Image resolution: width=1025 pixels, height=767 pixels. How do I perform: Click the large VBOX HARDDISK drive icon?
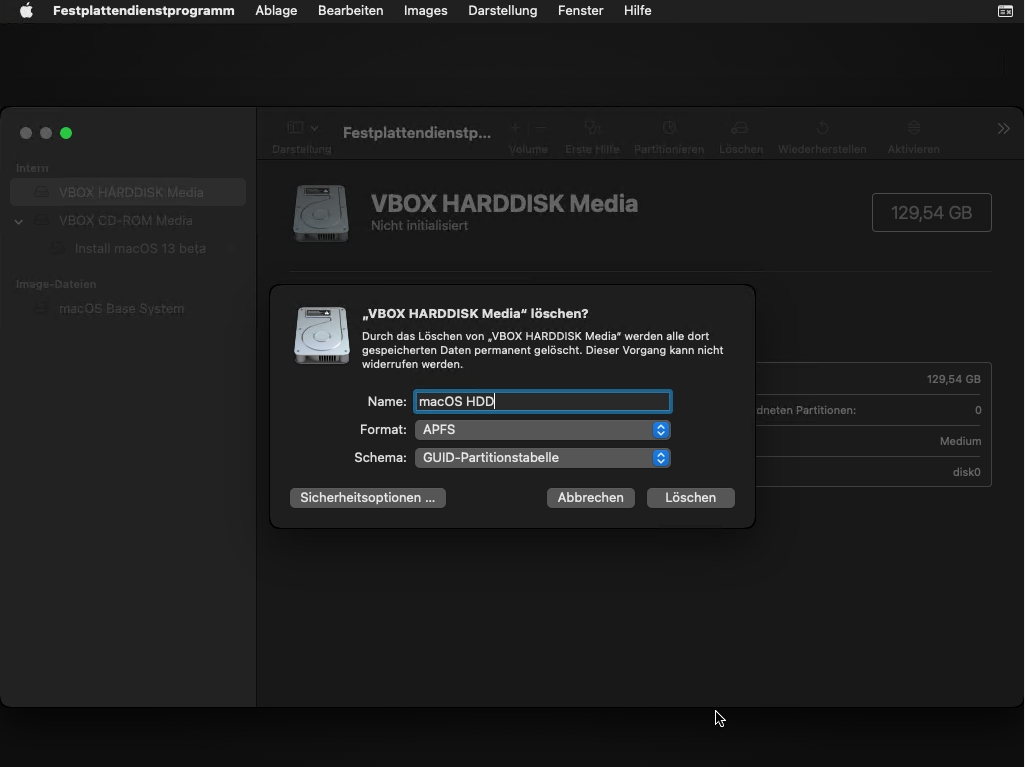point(321,213)
